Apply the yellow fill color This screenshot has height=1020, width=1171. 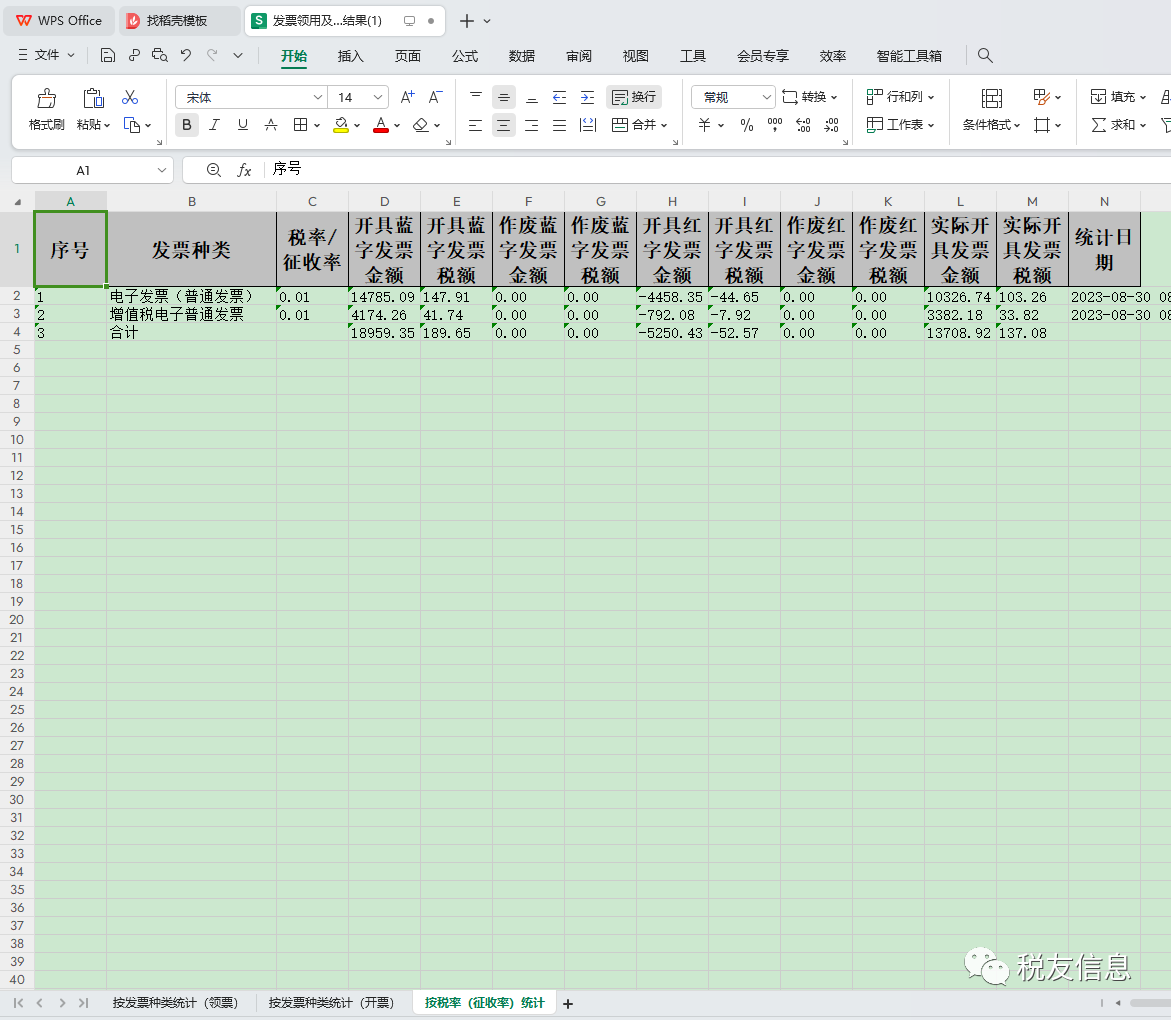[x=341, y=125]
